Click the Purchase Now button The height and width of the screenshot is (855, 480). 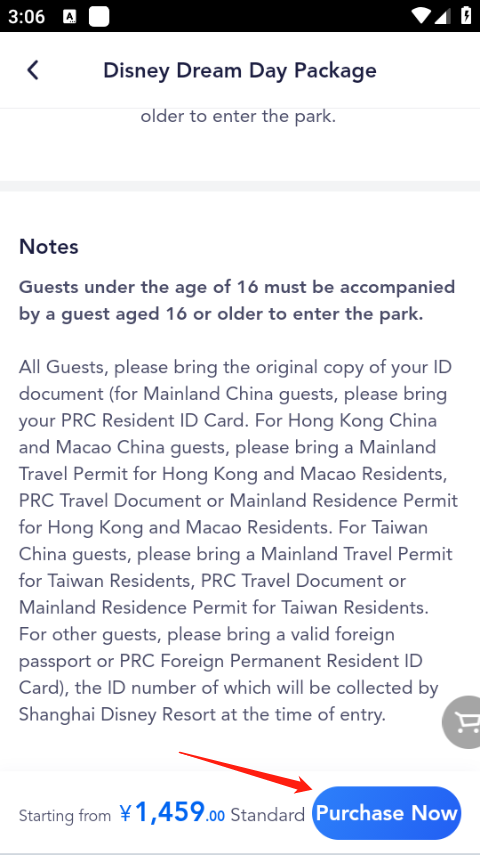click(x=386, y=813)
